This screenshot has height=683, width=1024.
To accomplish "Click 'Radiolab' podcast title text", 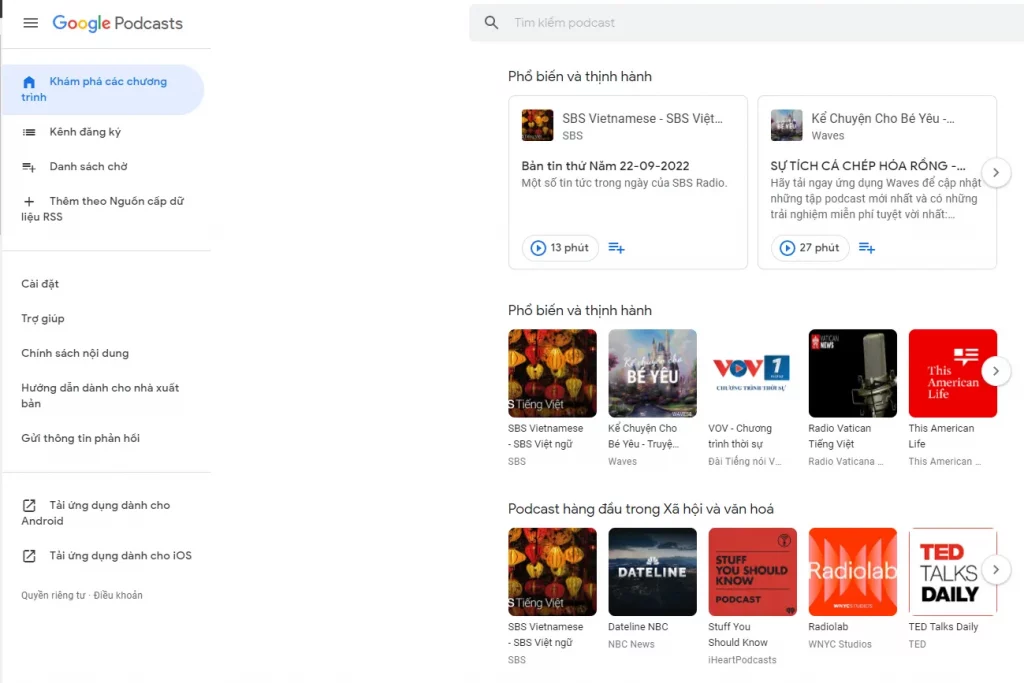I will point(828,627).
